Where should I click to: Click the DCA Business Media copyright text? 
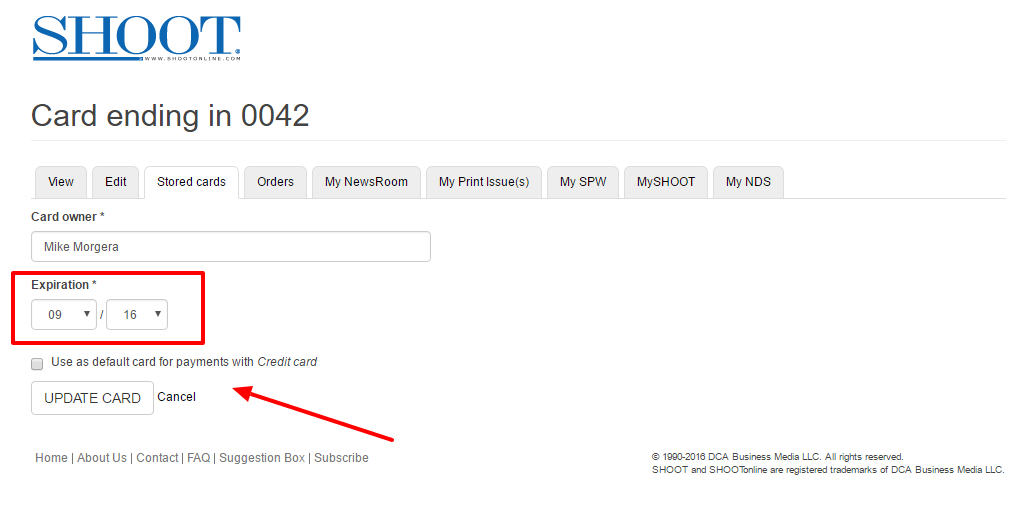[778, 456]
